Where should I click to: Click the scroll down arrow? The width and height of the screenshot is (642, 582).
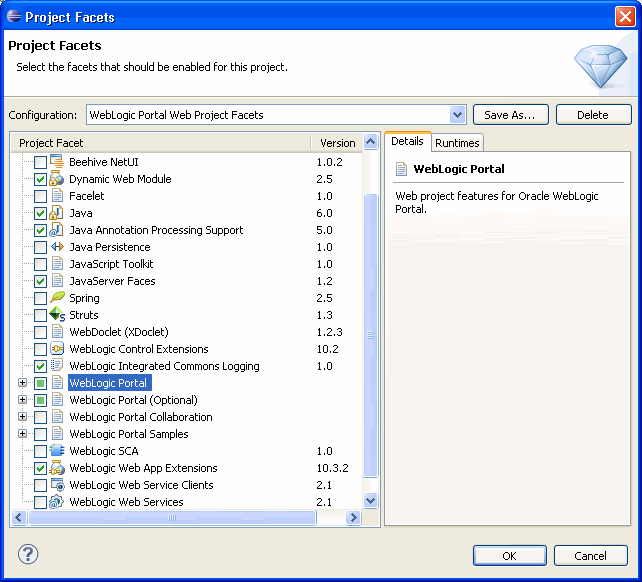(371, 500)
